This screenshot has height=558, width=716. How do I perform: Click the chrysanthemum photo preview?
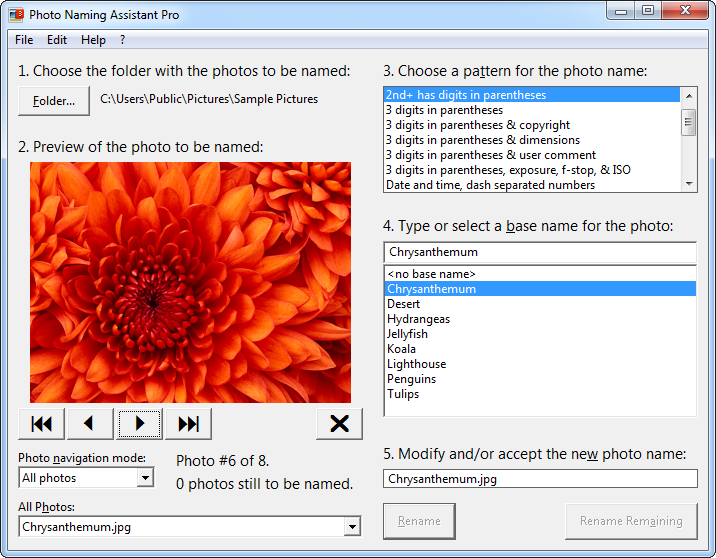[190, 282]
